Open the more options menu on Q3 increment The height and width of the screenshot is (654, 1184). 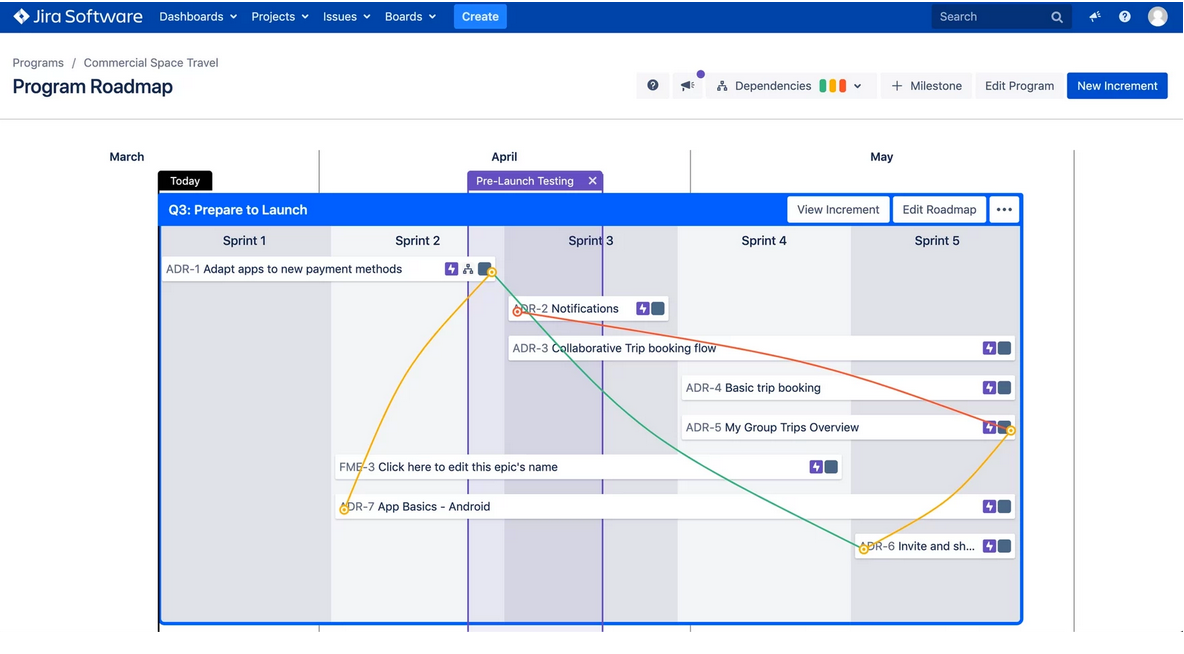(x=1004, y=209)
